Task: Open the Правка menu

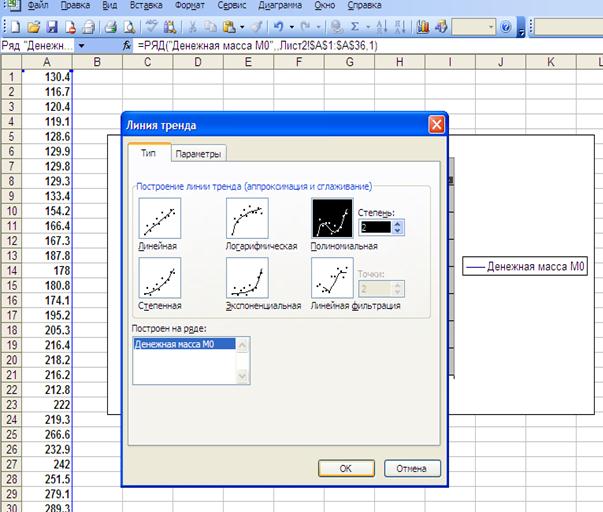Action: coord(75,5)
